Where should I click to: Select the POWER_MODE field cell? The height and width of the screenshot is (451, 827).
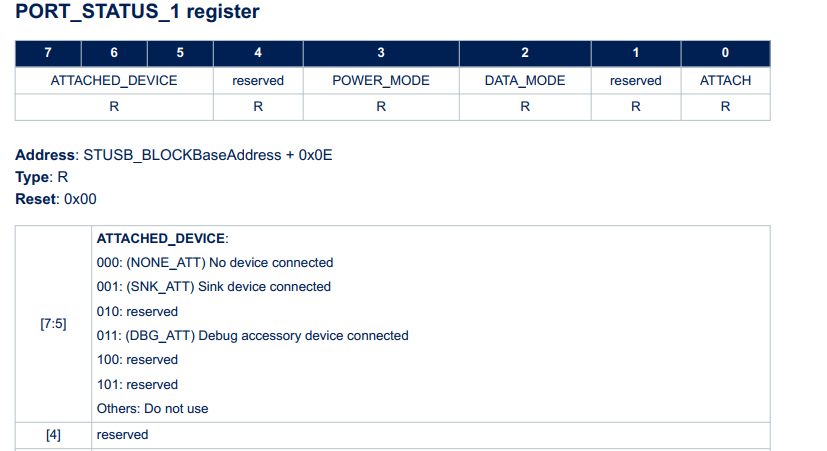point(381,81)
